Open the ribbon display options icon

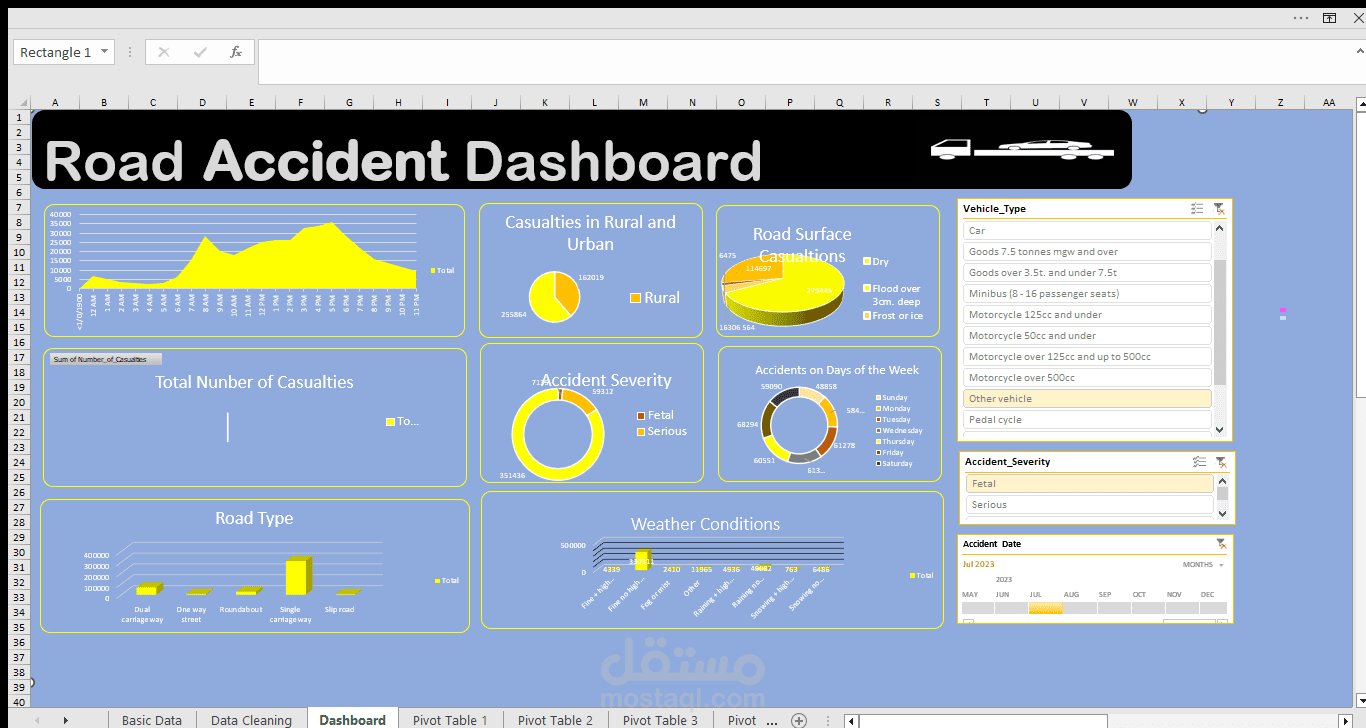pyautogui.click(x=1329, y=17)
